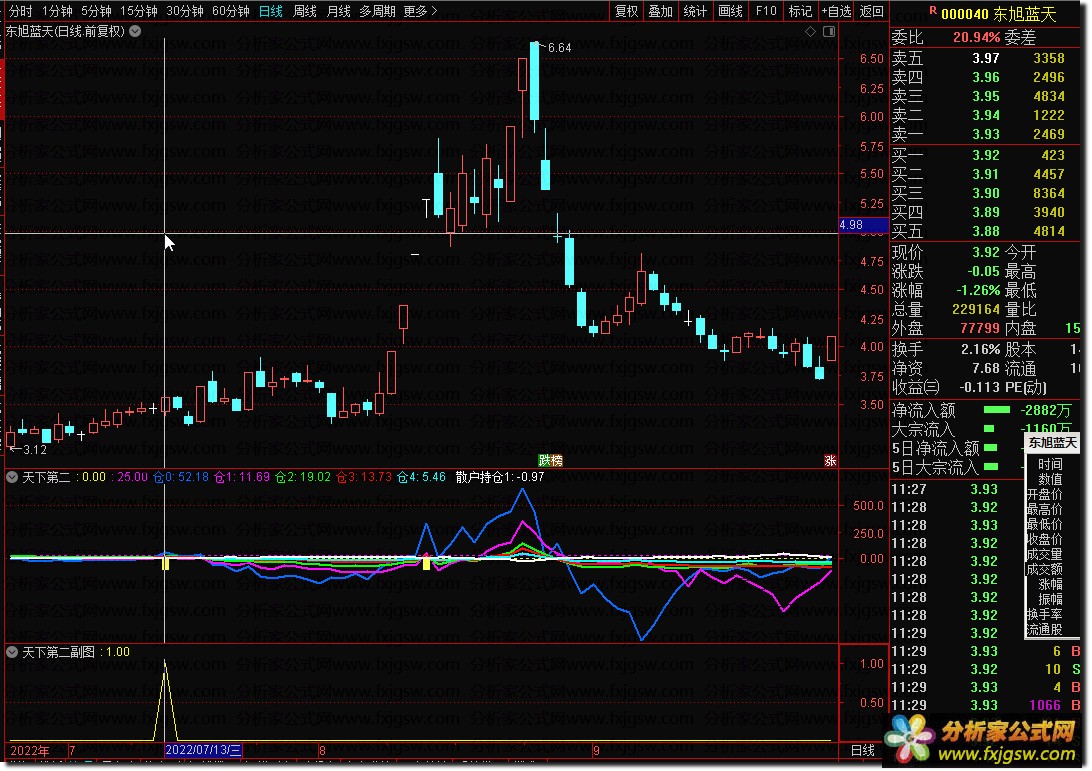Toggle the panel layout icon in chart header
The height and width of the screenshot is (771, 1092).
point(829,31)
